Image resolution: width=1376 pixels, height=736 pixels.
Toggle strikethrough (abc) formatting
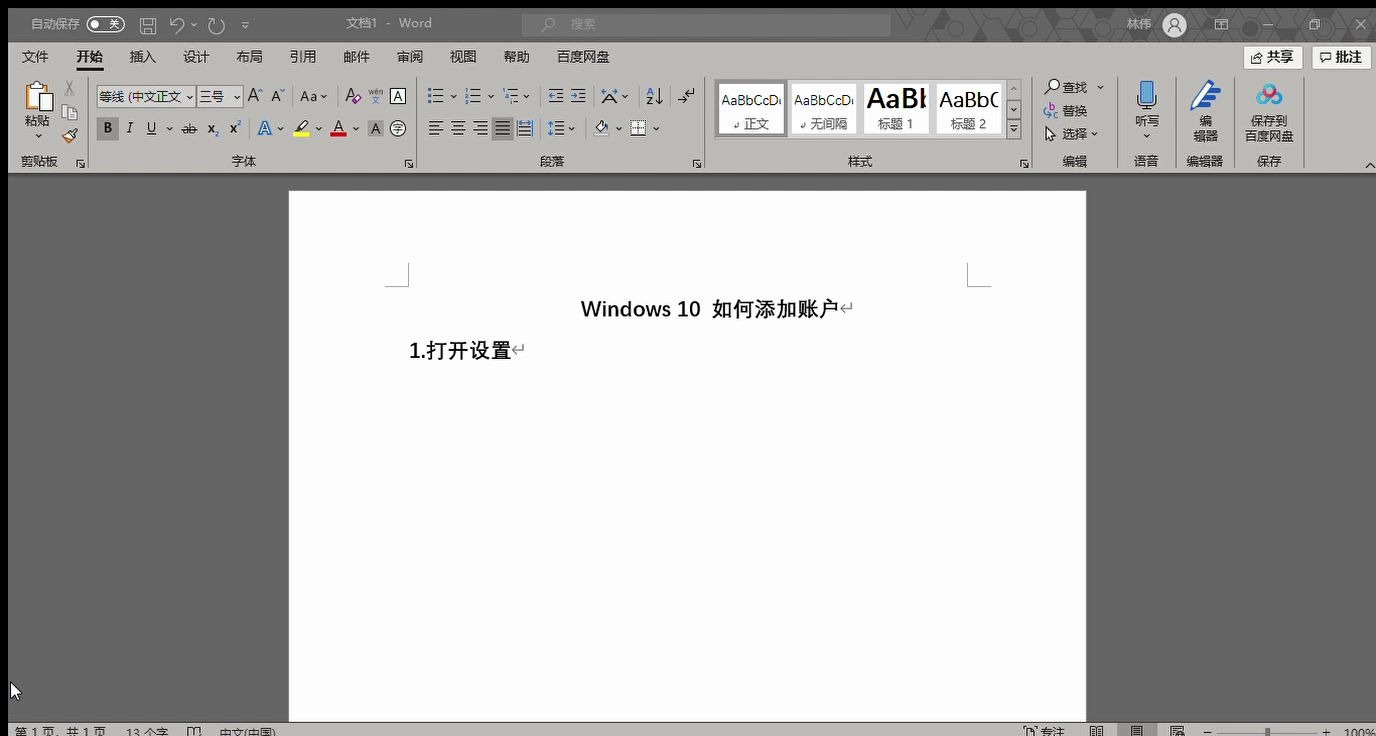click(x=189, y=128)
